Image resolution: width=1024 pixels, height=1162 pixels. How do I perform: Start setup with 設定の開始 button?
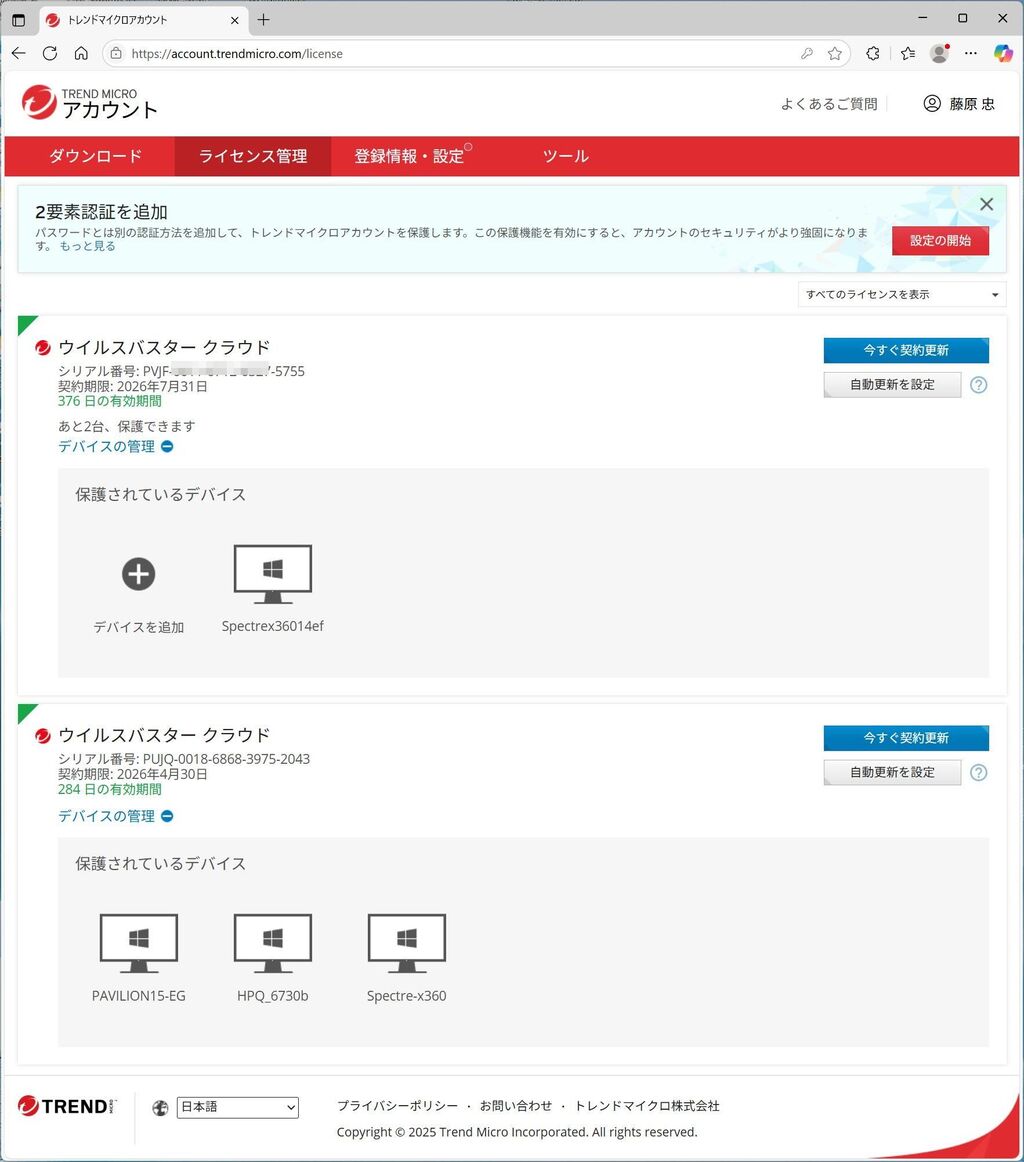pyautogui.click(x=940, y=240)
